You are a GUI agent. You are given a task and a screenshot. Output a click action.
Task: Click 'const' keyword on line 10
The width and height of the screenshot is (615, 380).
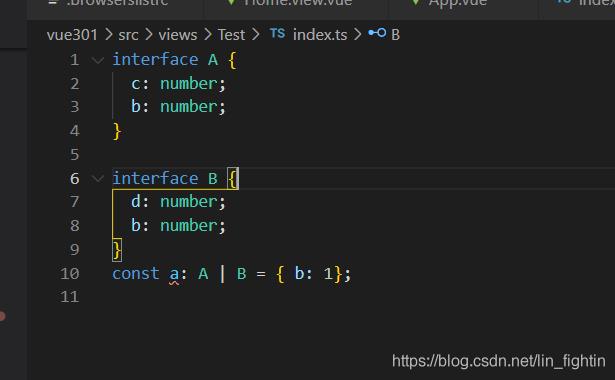[136, 274]
